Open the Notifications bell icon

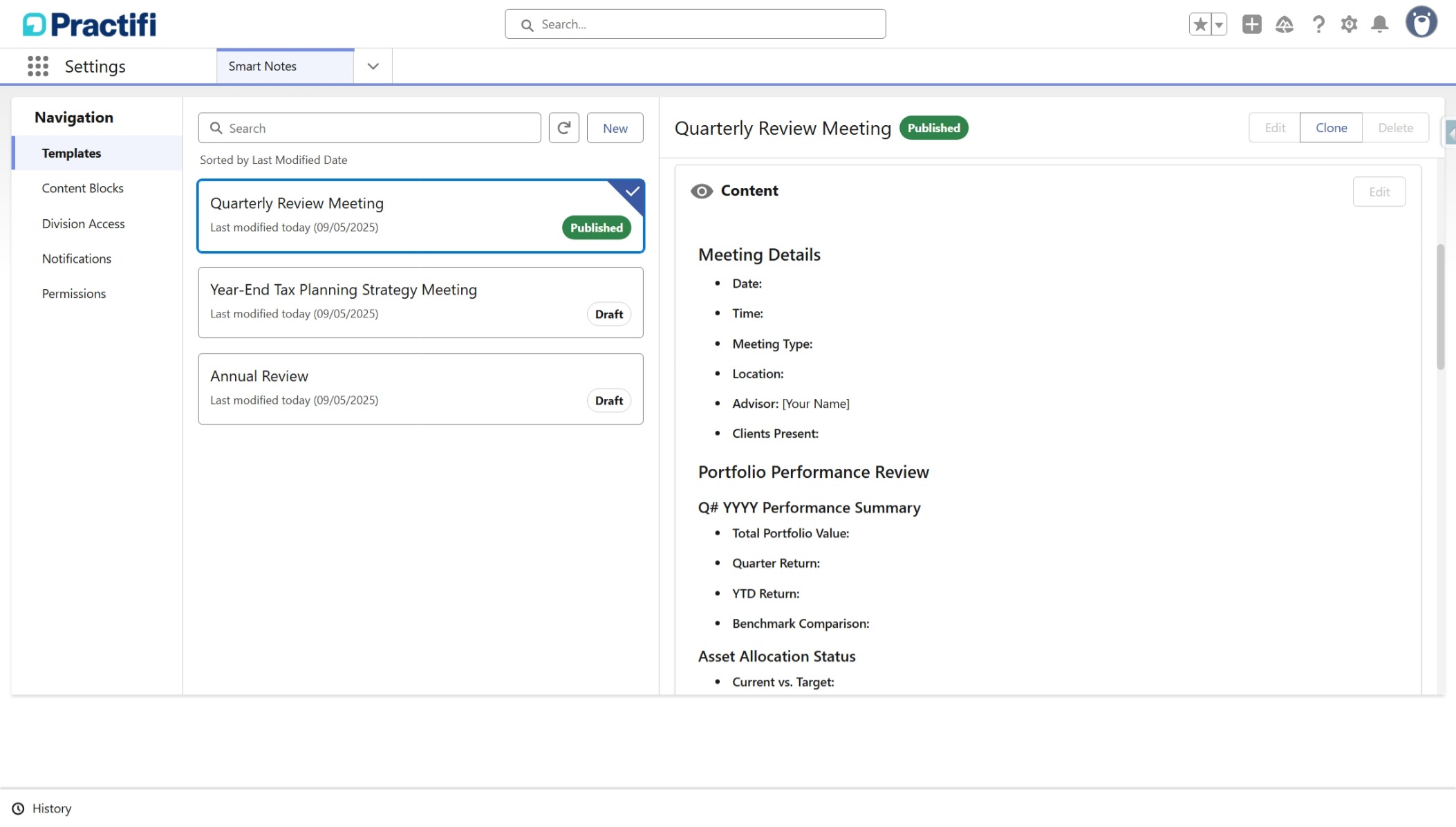click(1380, 24)
